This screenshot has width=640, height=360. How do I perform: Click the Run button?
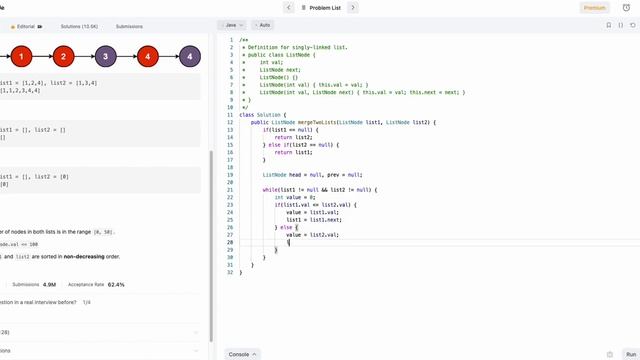[x=631, y=354]
